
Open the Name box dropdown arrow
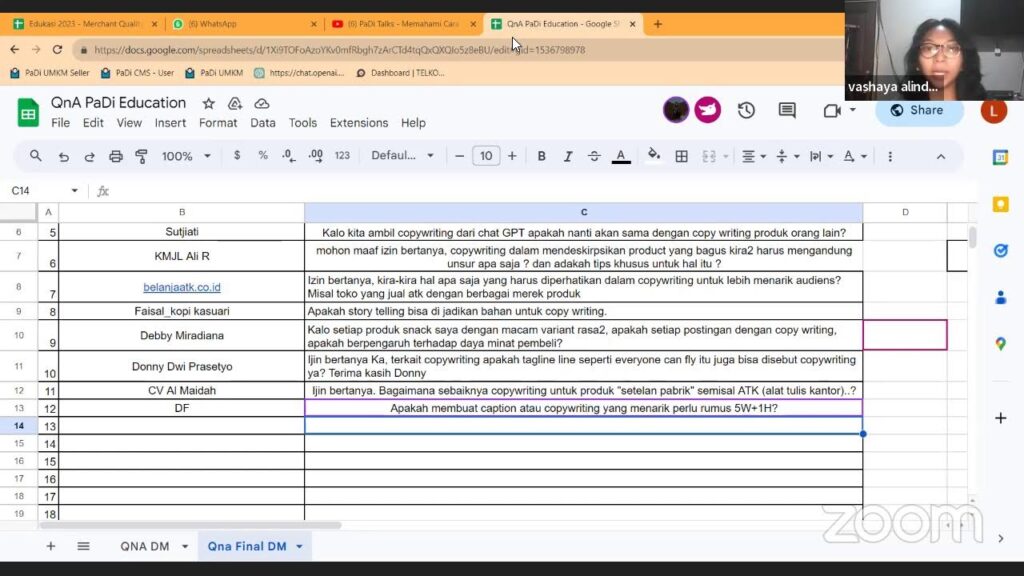point(74,191)
